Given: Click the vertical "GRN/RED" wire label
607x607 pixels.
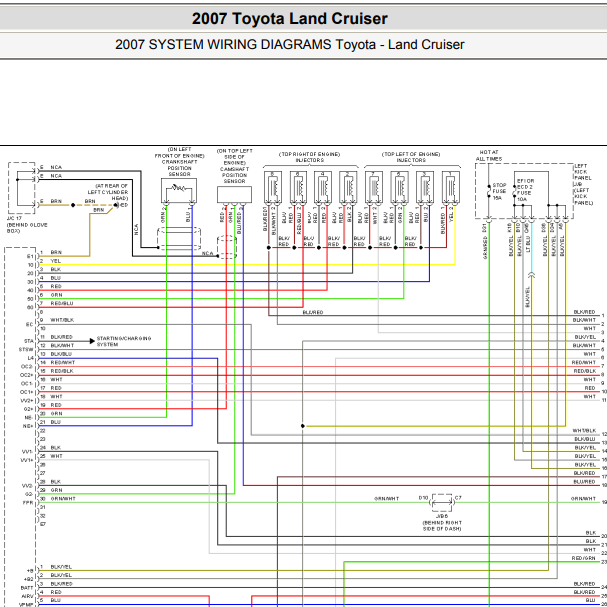Looking at the screenshot, I should pos(485,248).
